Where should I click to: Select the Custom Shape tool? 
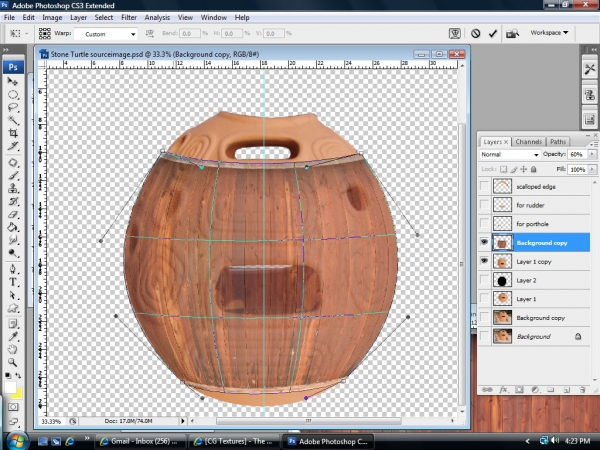click(13, 308)
